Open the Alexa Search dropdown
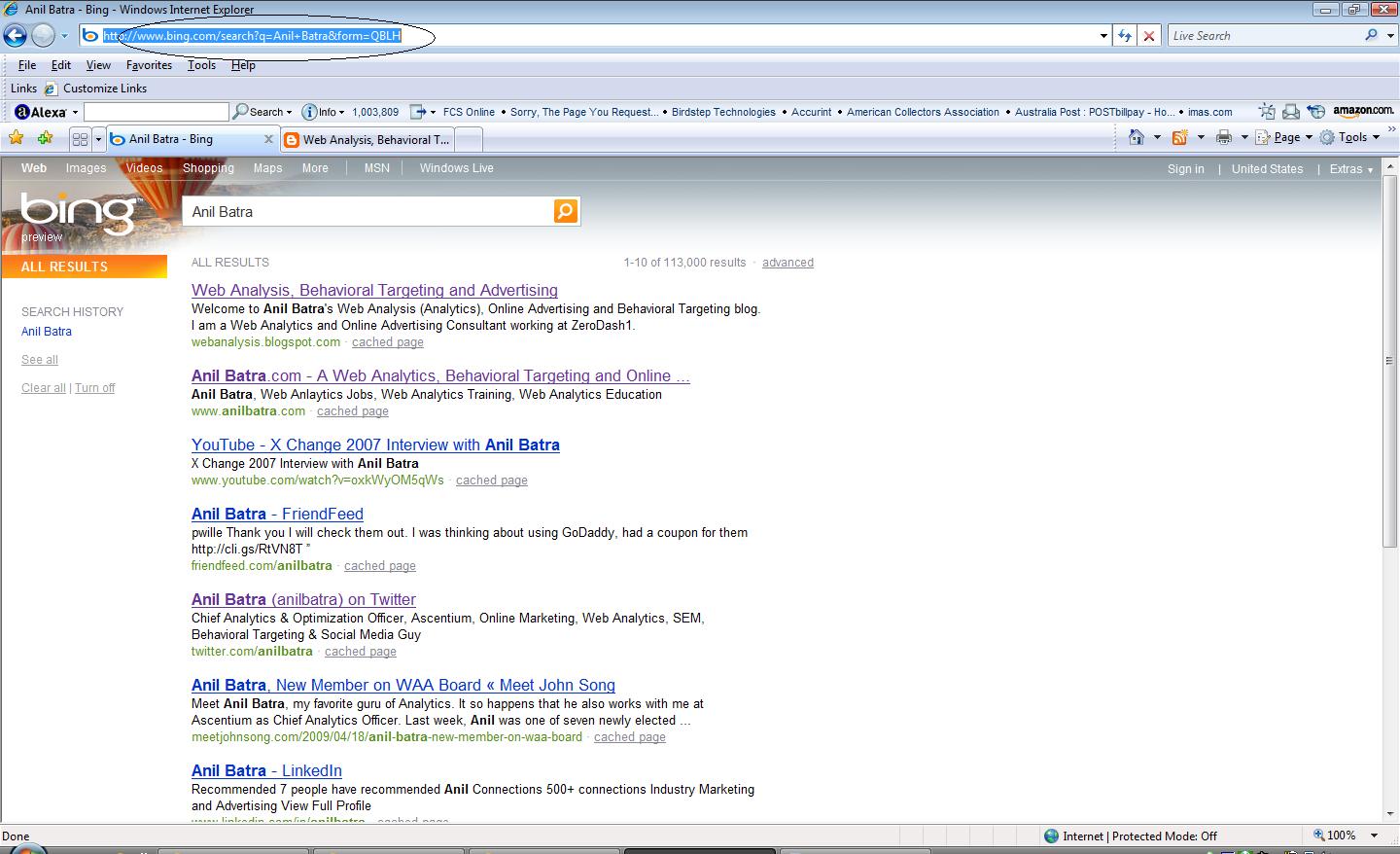This screenshot has width=1400, height=854. 290,113
